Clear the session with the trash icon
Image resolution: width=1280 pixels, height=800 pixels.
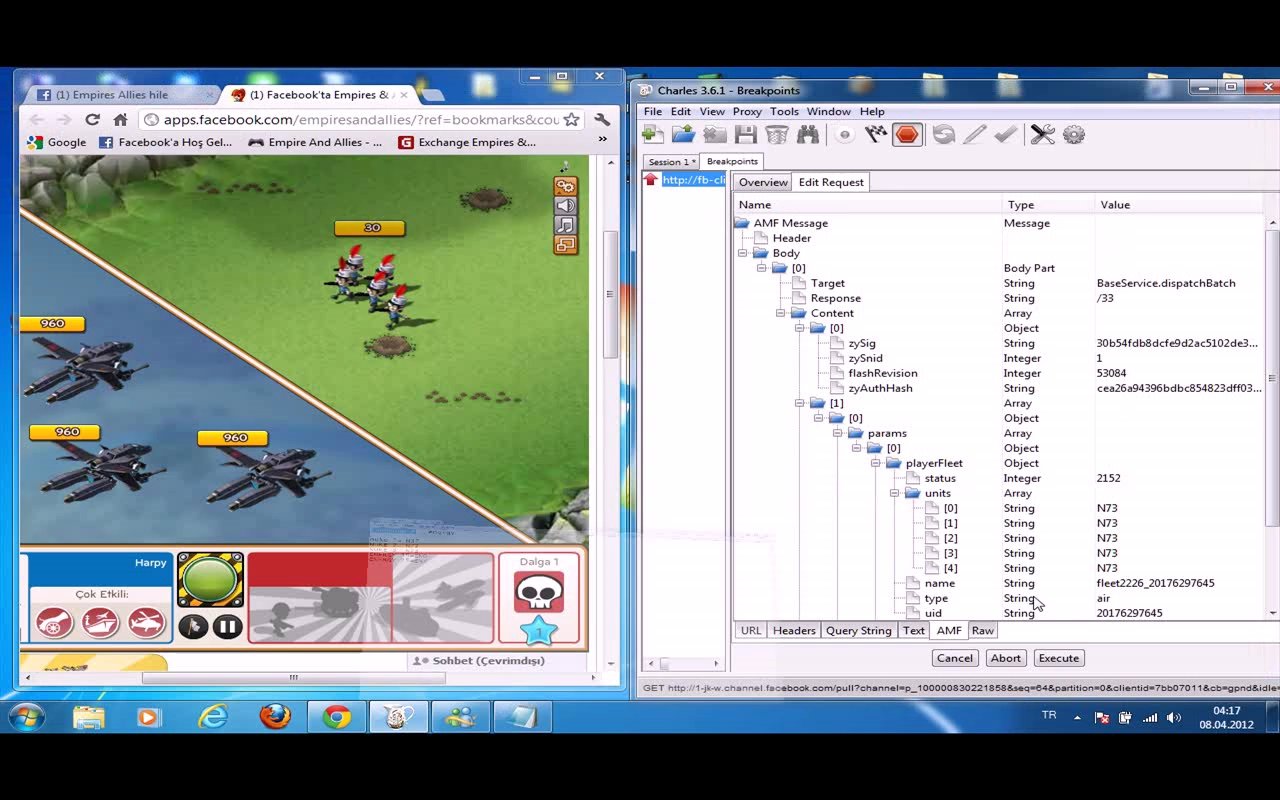tap(777, 135)
